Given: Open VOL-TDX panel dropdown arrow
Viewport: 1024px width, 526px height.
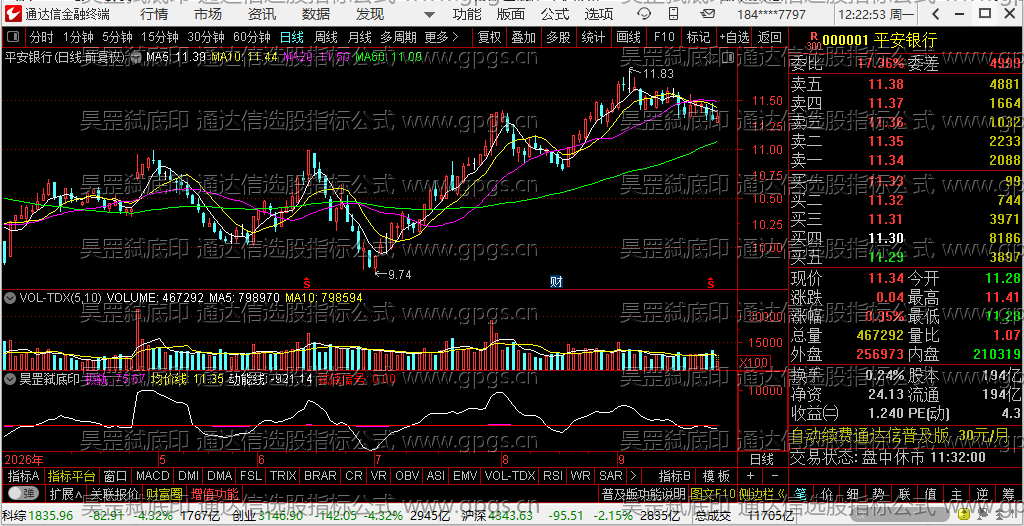Looking at the screenshot, I should [x=10, y=298].
